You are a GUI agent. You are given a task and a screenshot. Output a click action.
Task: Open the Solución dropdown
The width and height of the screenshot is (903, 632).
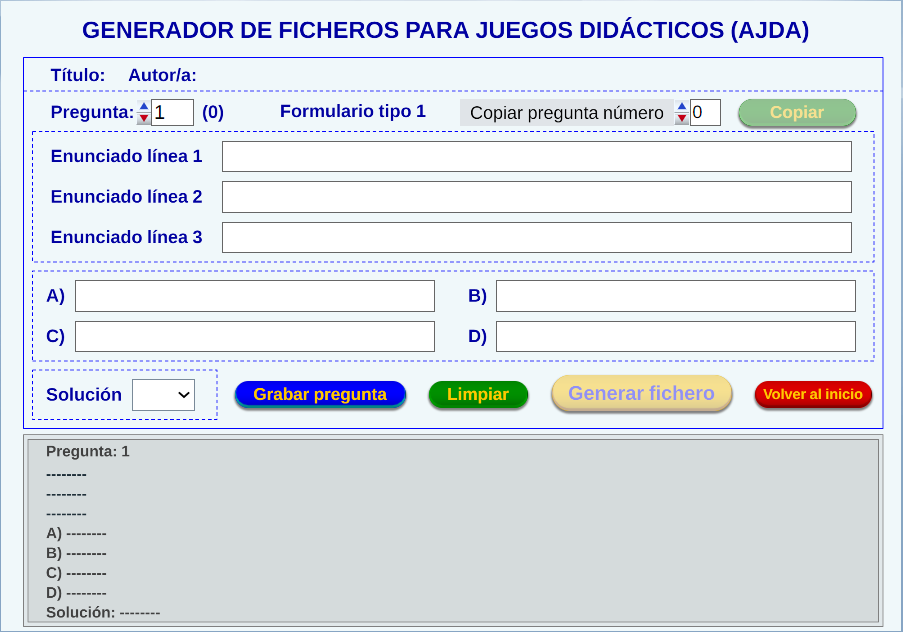point(163,395)
